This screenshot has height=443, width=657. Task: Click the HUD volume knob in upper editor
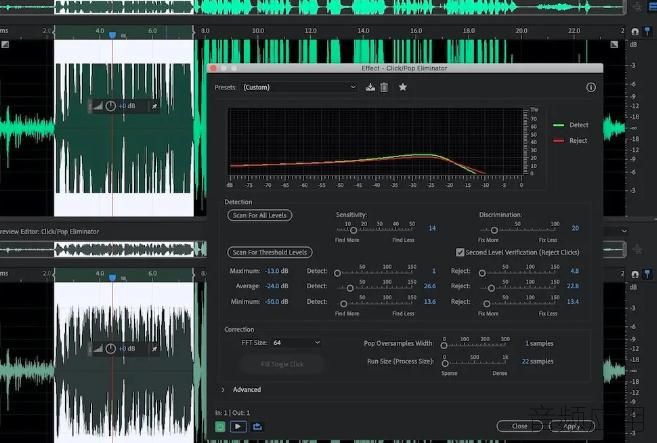pos(110,106)
